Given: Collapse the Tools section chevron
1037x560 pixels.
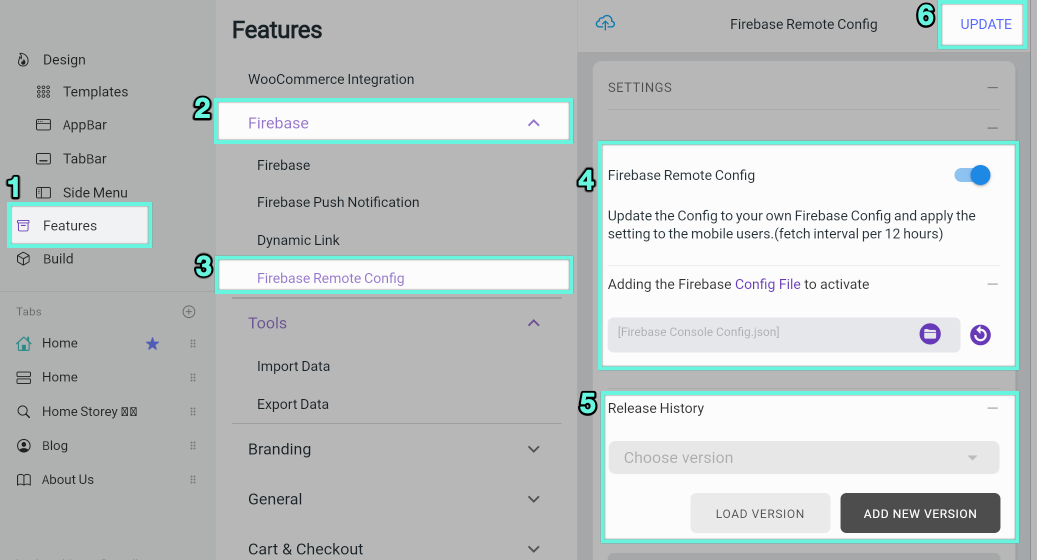Looking at the screenshot, I should (x=534, y=323).
